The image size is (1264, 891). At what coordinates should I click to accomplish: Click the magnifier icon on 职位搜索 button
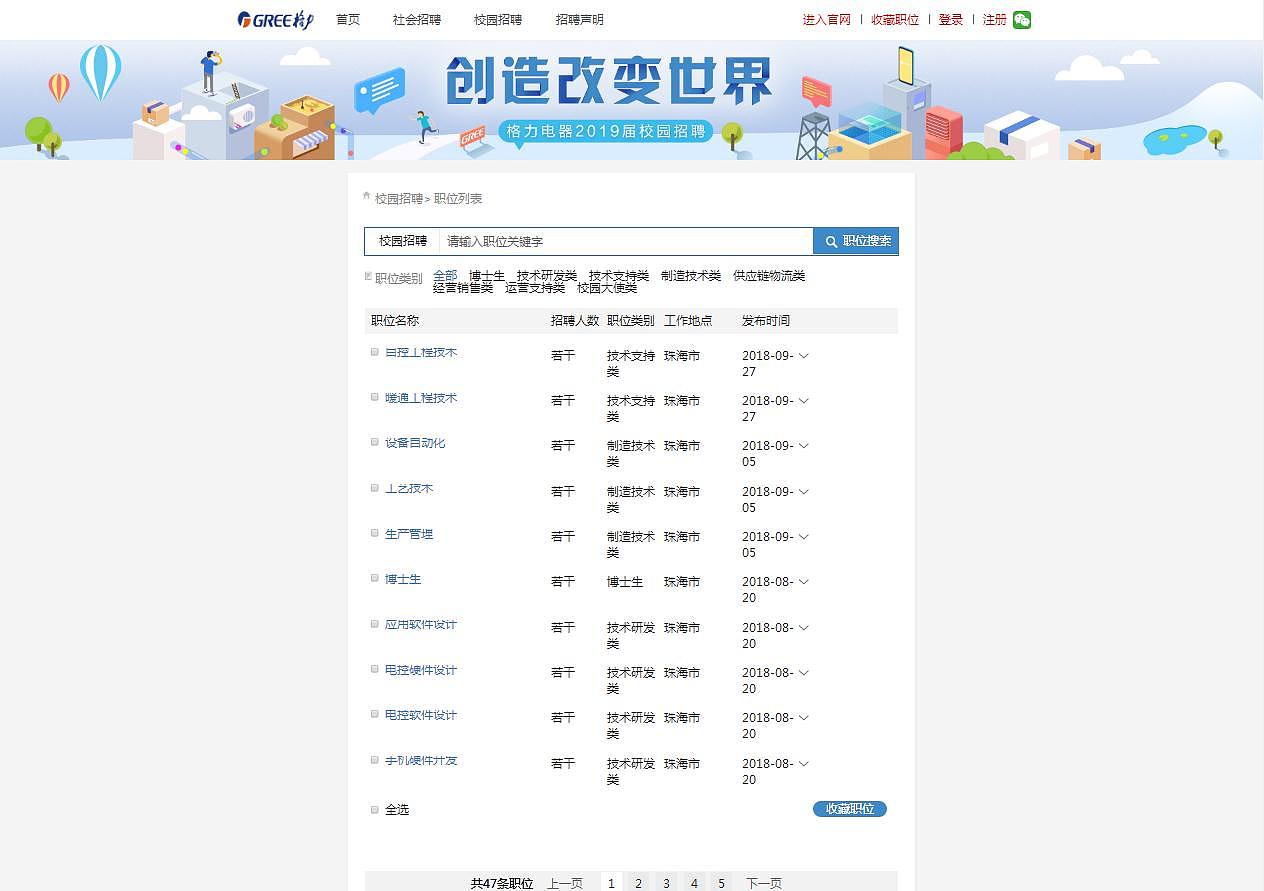[x=832, y=240]
